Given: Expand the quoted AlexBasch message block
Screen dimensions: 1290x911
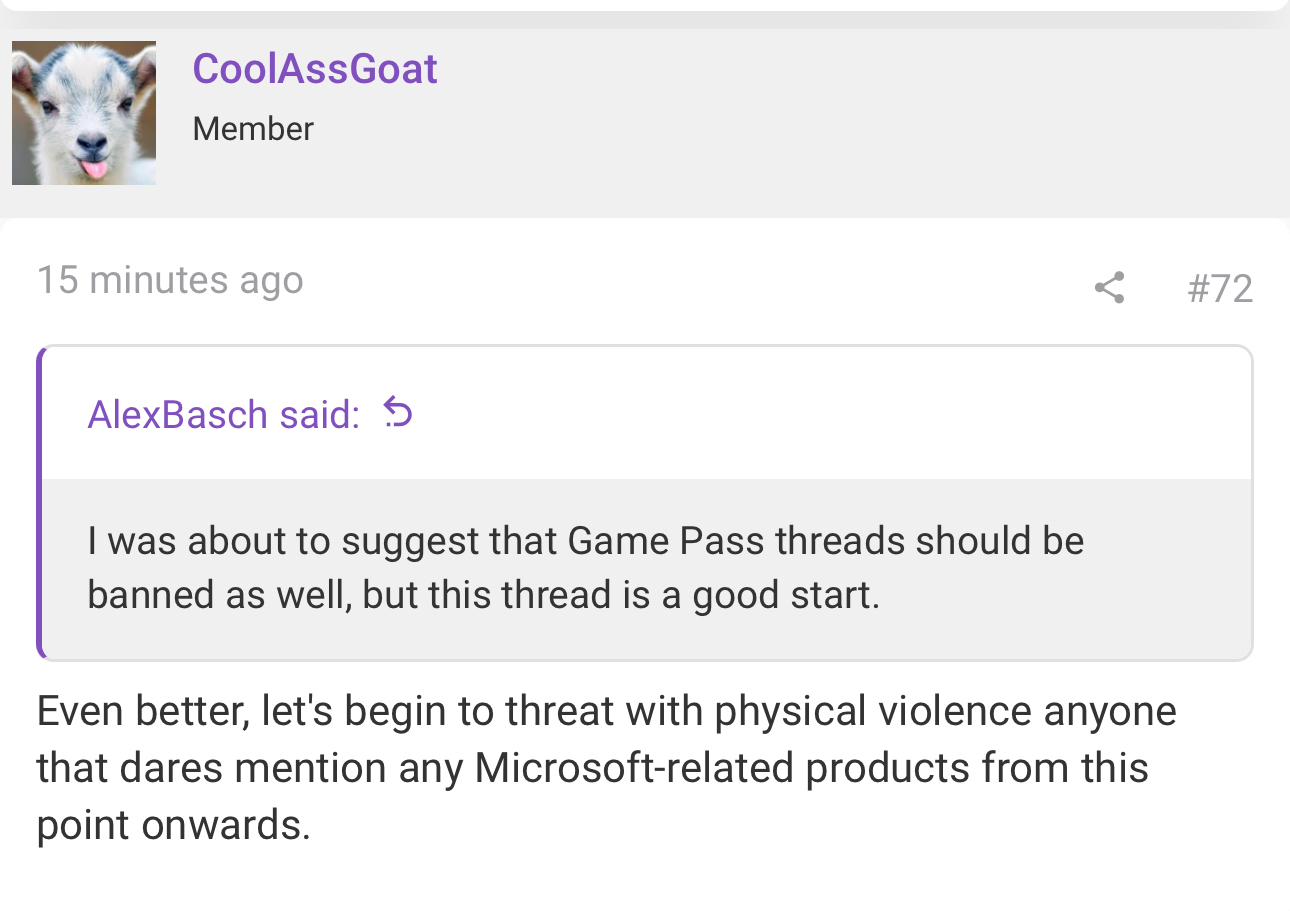Looking at the screenshot, I should coord(646,568).
